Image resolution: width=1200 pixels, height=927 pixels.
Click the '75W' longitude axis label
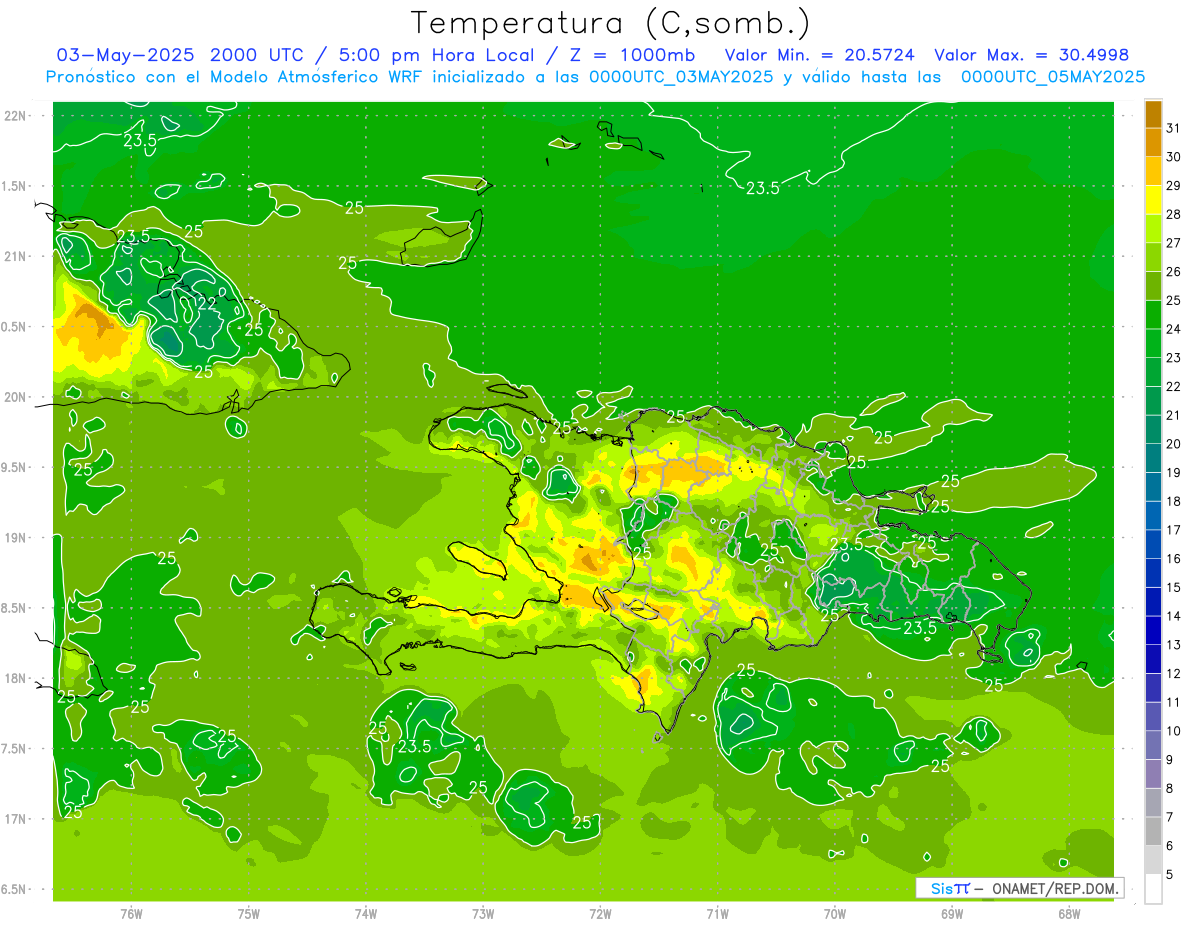point(248,913)
